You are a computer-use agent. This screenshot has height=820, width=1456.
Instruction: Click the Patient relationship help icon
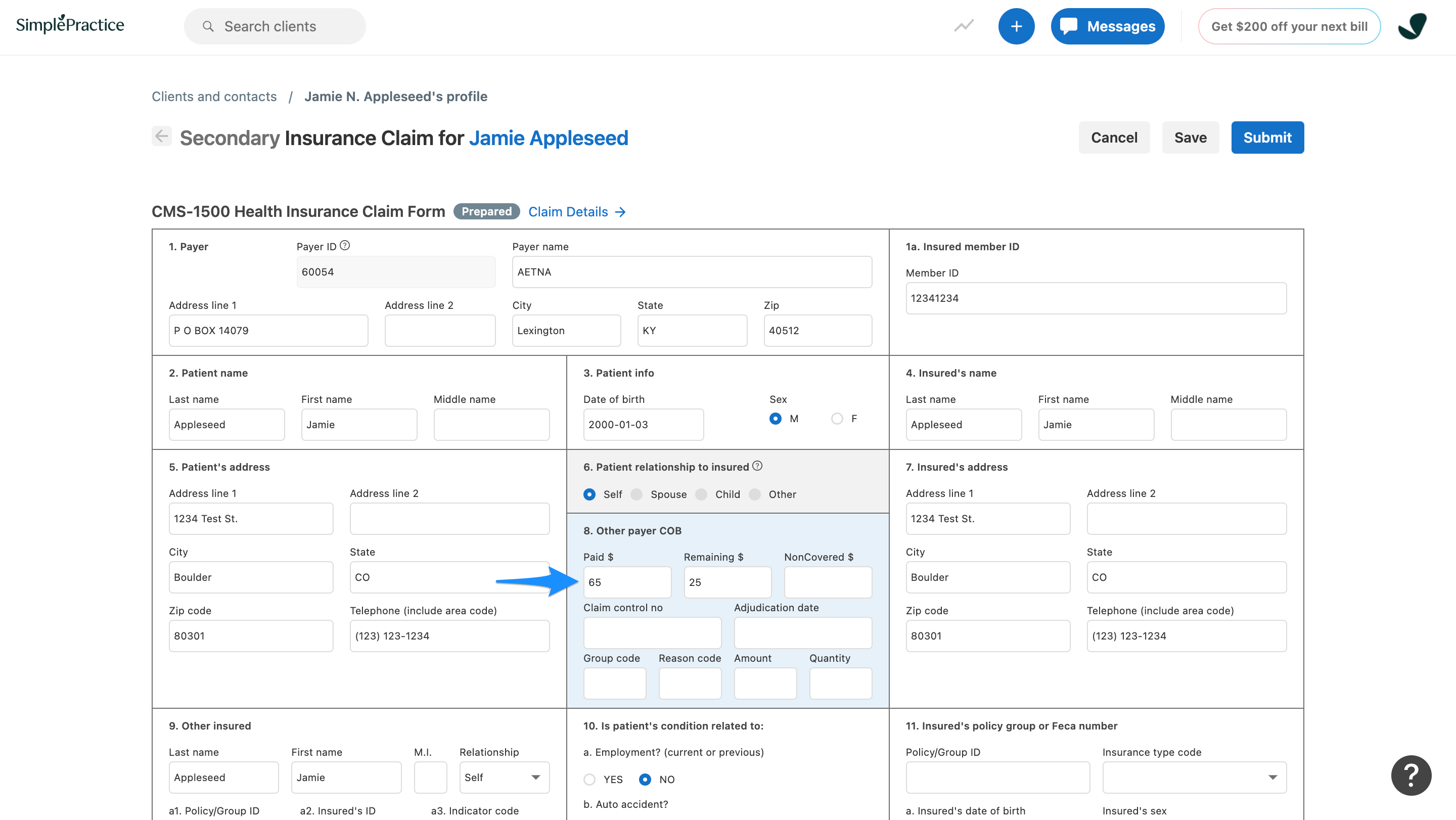757,466
